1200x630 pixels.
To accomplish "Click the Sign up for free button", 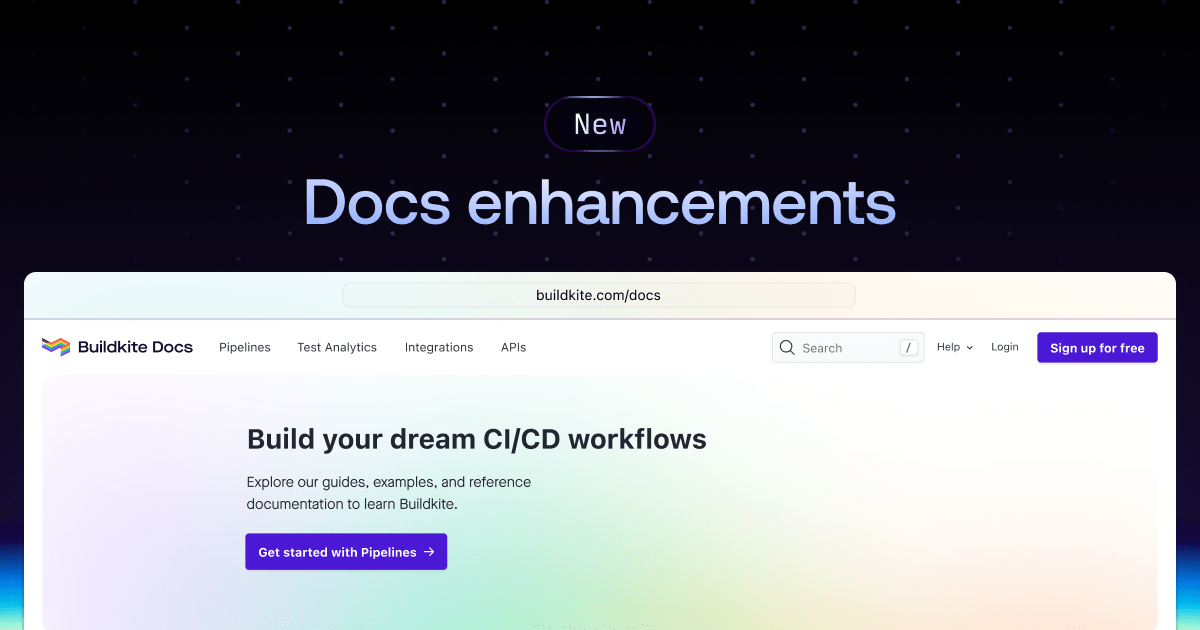I will coord(1097,347).
